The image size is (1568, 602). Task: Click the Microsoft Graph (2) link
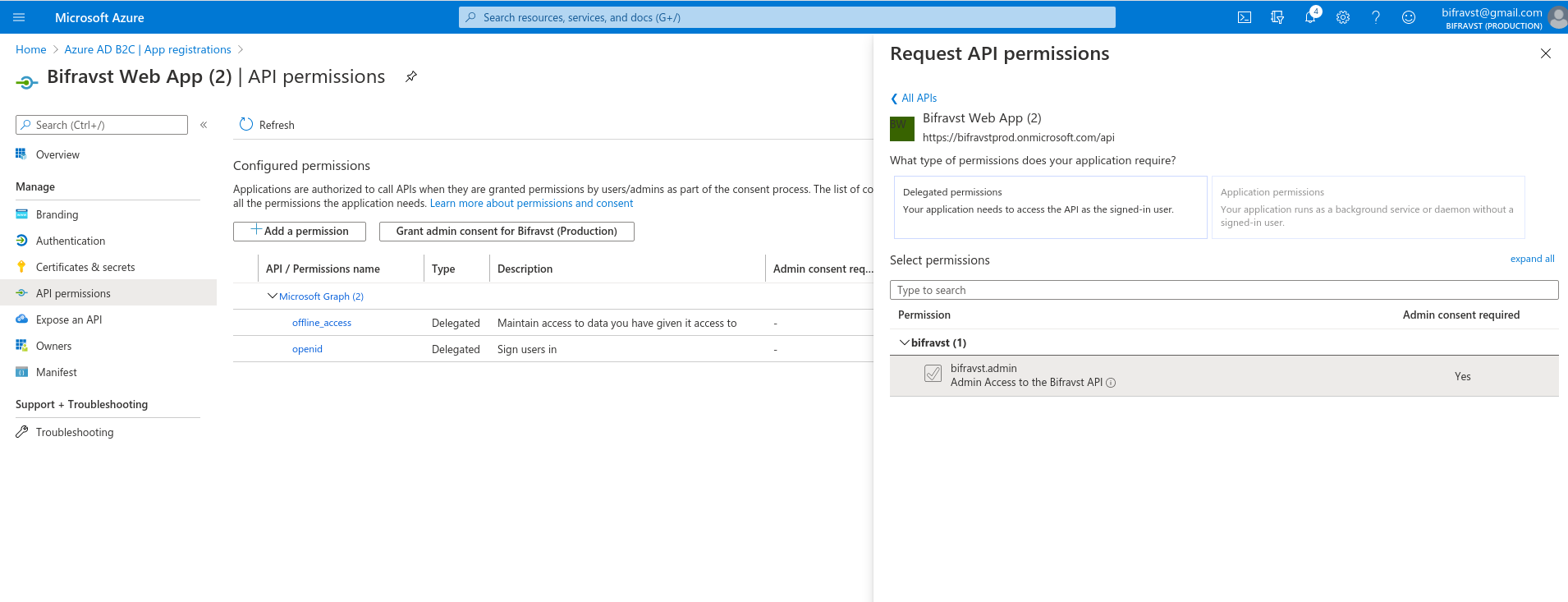(x=321, y=296)
